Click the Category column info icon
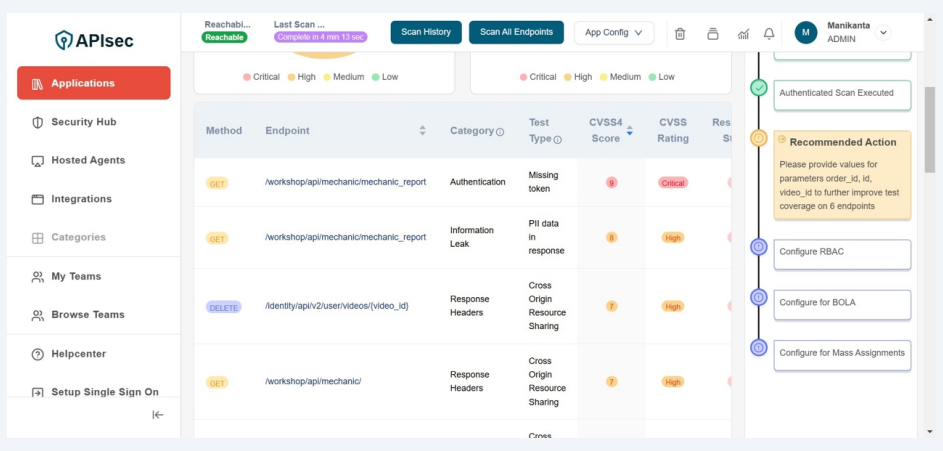This screenshot has height=451, width=943. (x=500, y=131)
